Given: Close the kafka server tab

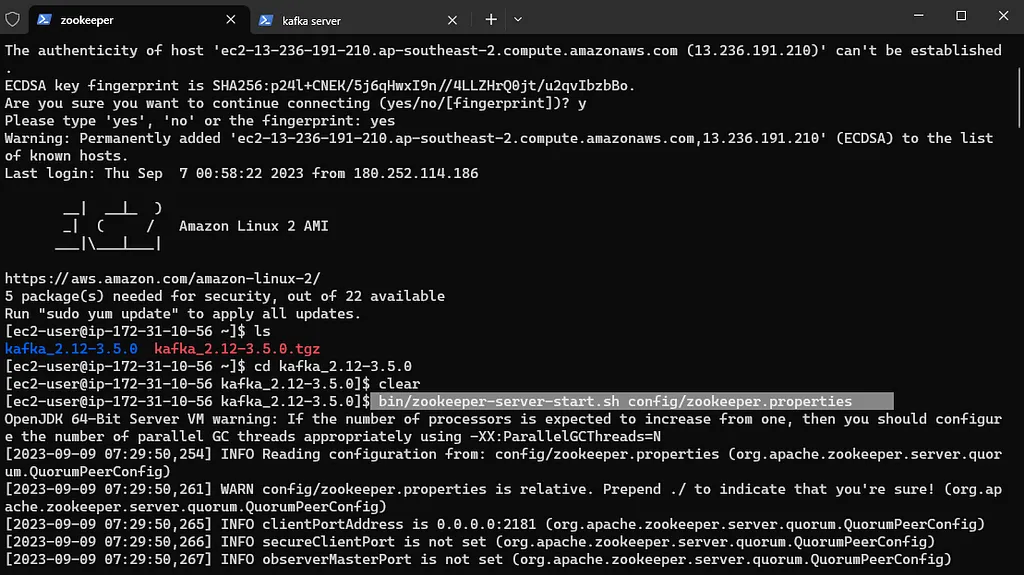Looking at the screenshot, I should tap(452, 20).
